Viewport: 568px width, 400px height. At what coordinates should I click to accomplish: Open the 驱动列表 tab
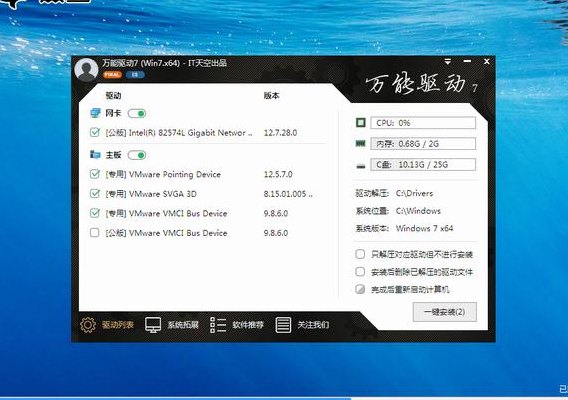click(107, 325)
